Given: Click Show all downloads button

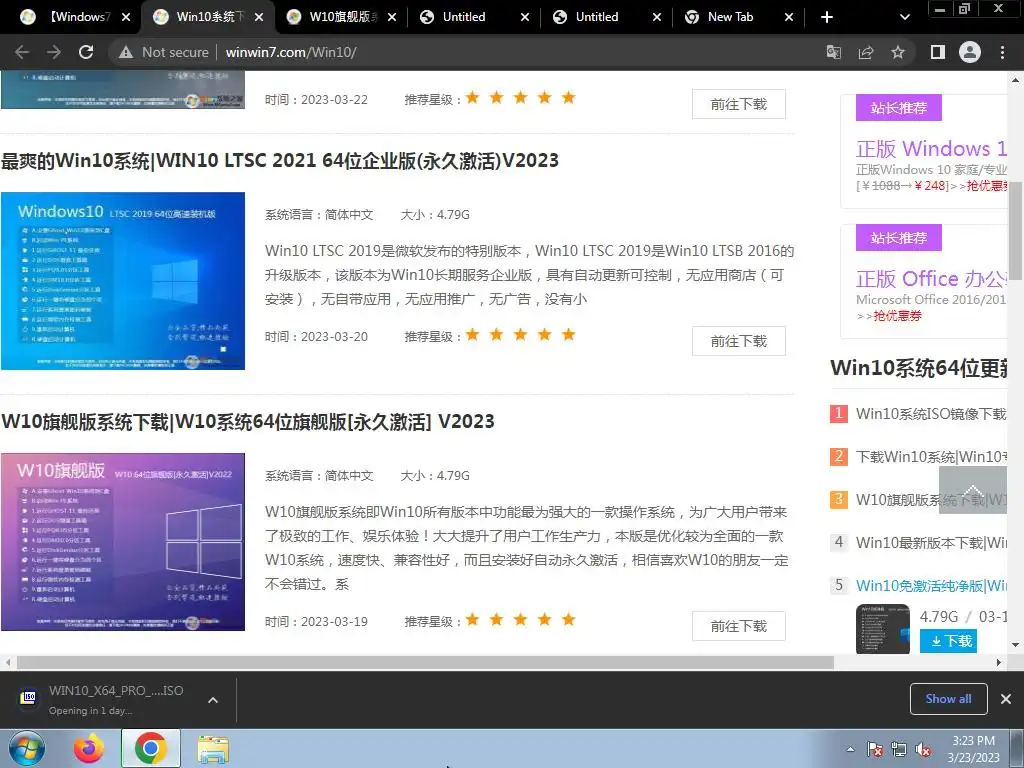Looking at the screenshot, I should click(948, 699).
